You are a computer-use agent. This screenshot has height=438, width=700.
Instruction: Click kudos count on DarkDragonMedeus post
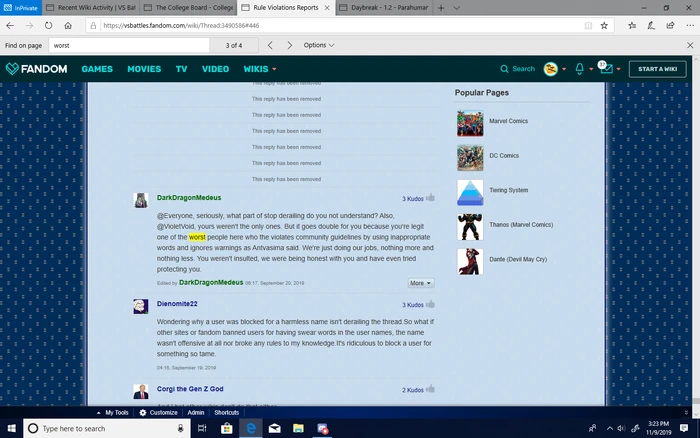pyautogui.click(x=412, y=199)
